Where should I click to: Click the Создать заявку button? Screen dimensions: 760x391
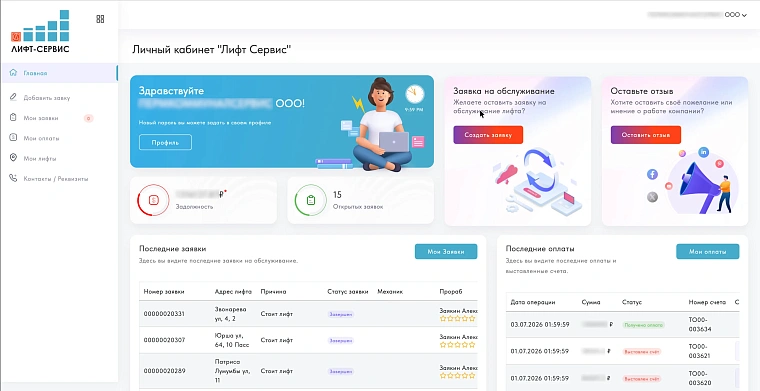point(488,135)
